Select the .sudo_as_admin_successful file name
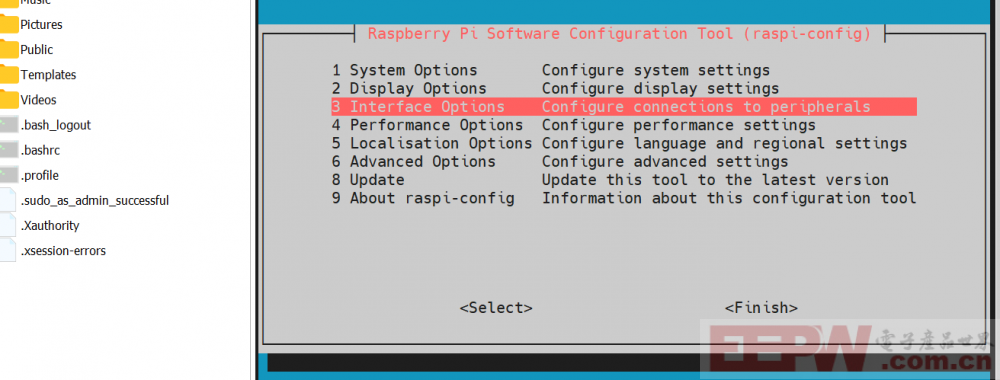The width and height of the screenshot is (1000, 380). 94,201
